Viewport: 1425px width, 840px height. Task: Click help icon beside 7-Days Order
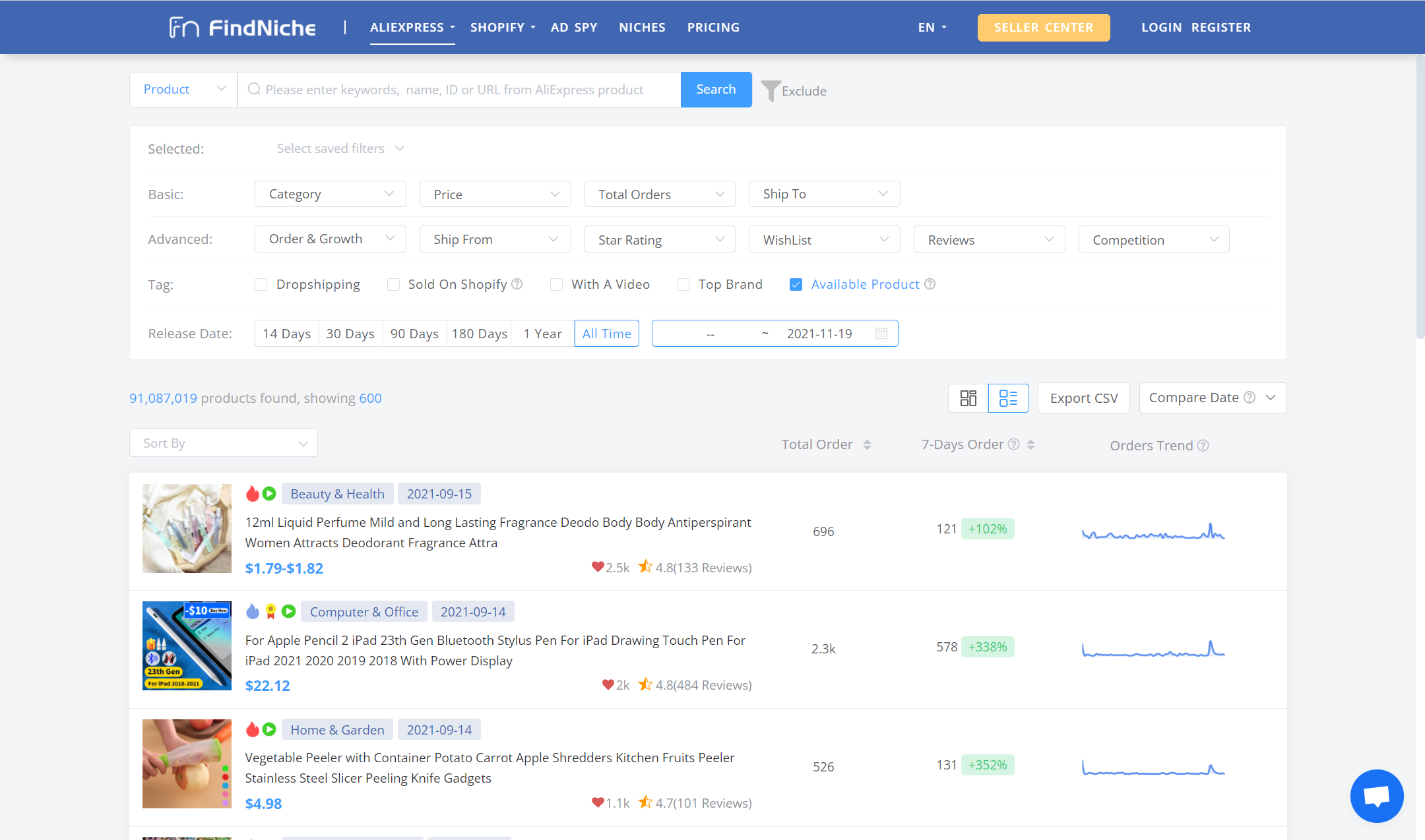pos(1014,444)
